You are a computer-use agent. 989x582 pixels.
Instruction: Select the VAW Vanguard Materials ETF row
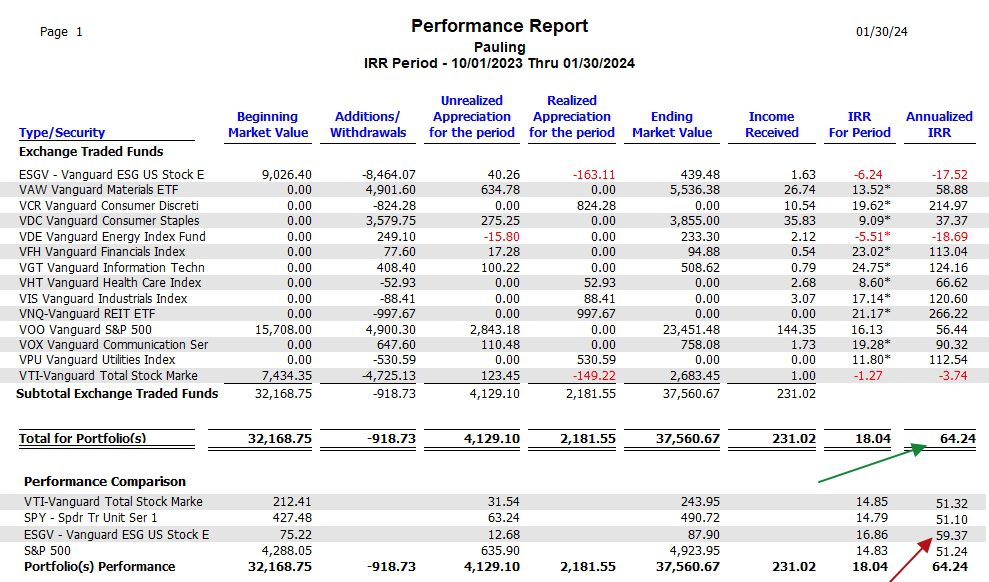coord(494,190)
